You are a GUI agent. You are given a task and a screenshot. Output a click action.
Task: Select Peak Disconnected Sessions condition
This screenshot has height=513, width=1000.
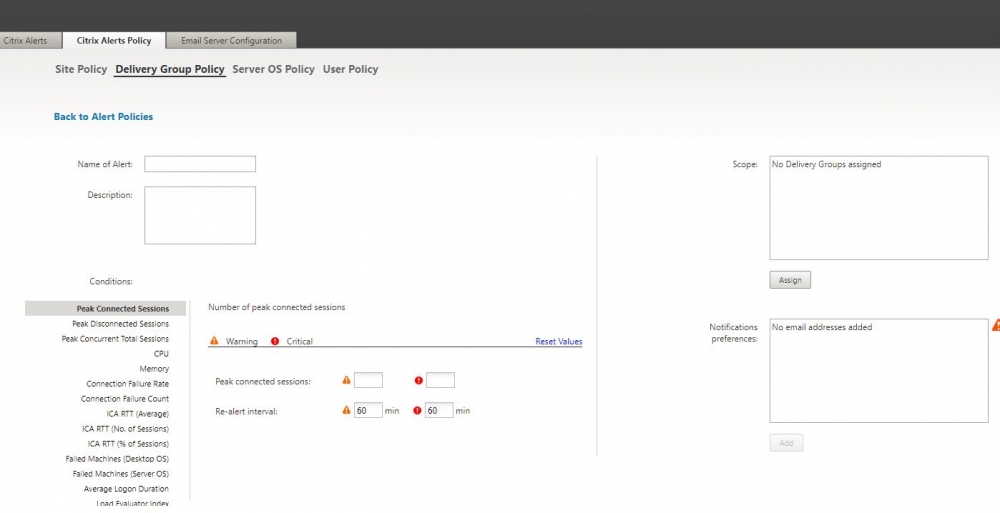[121, 324]
